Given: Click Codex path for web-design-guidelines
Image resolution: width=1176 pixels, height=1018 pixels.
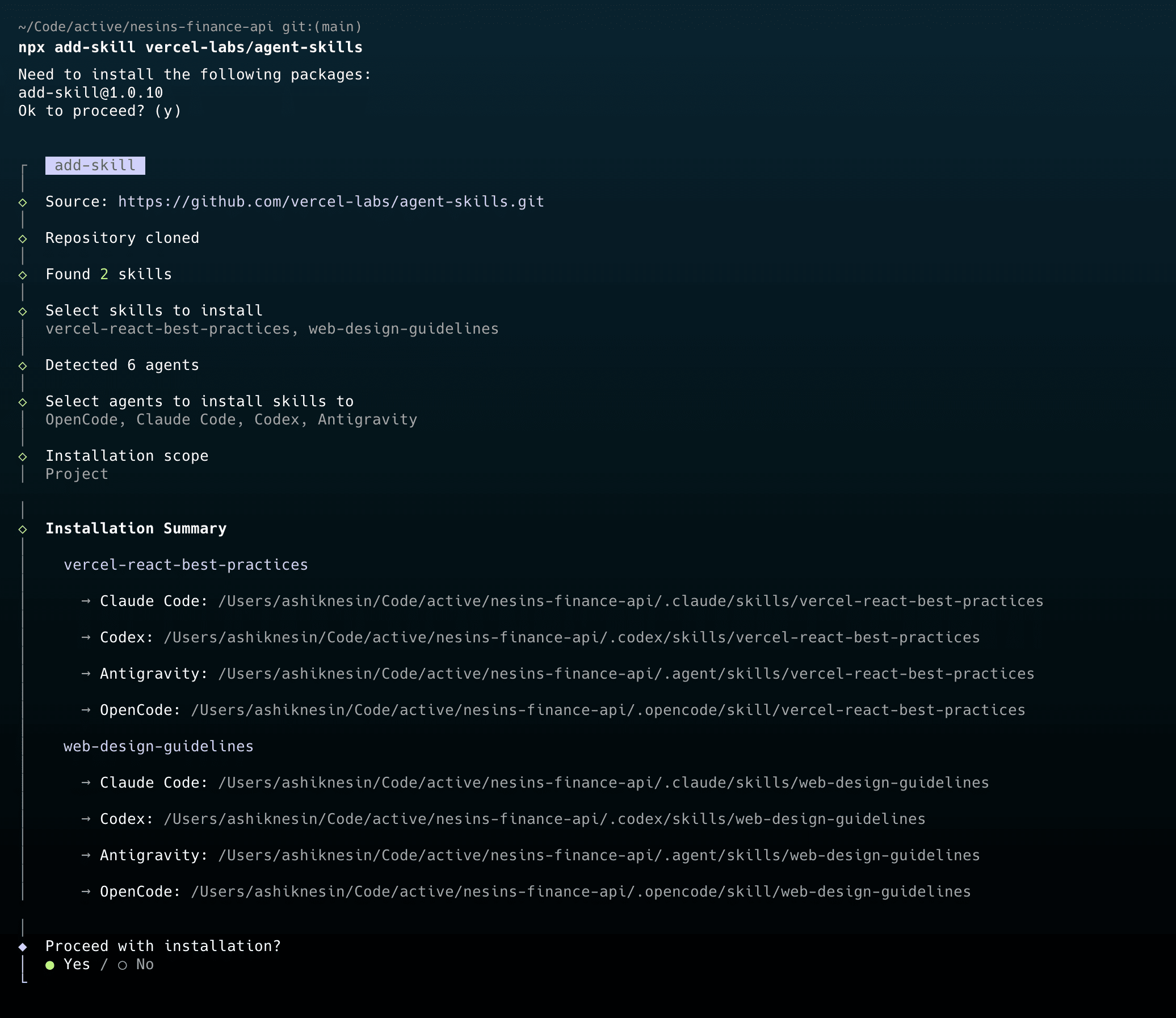Looking at the screenshot, I should click(x=544, y=819).
